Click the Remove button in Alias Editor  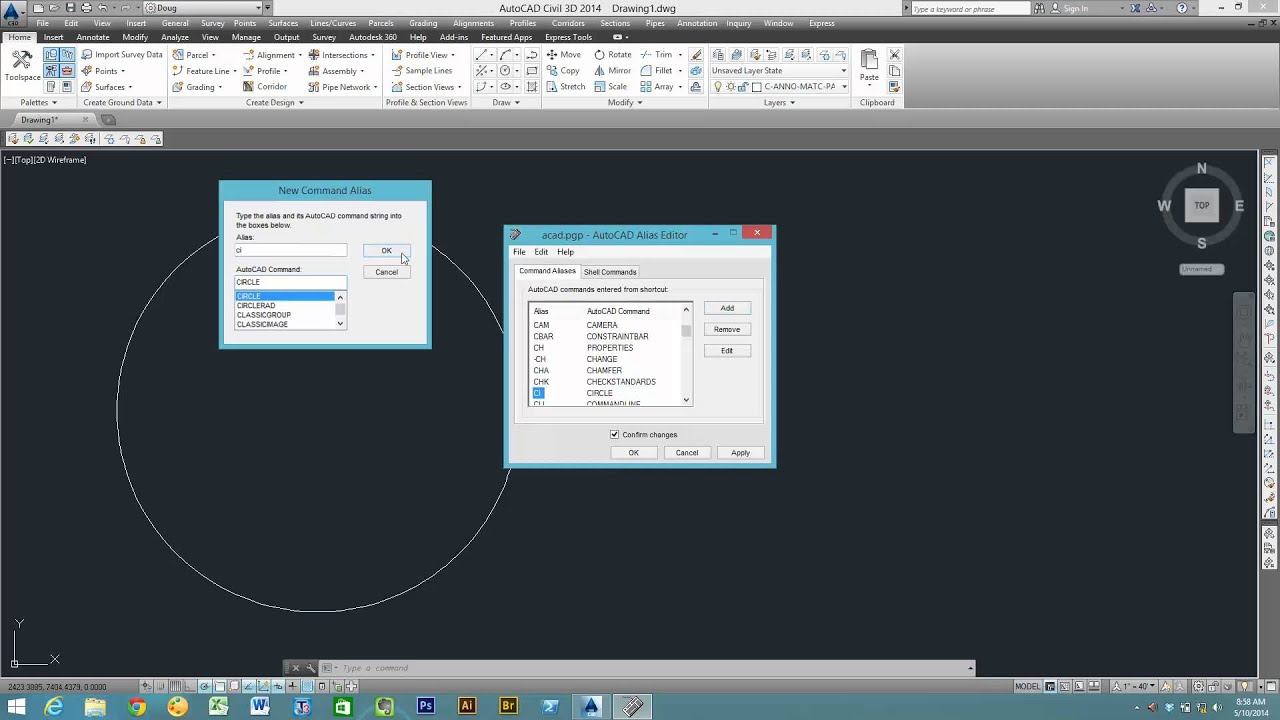coord(727,329)
